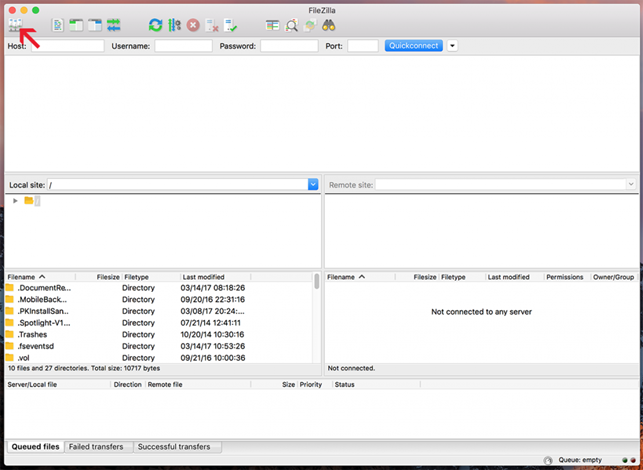Open the Site Manager icon
The image size is (643, 470).
pos(16,25)
